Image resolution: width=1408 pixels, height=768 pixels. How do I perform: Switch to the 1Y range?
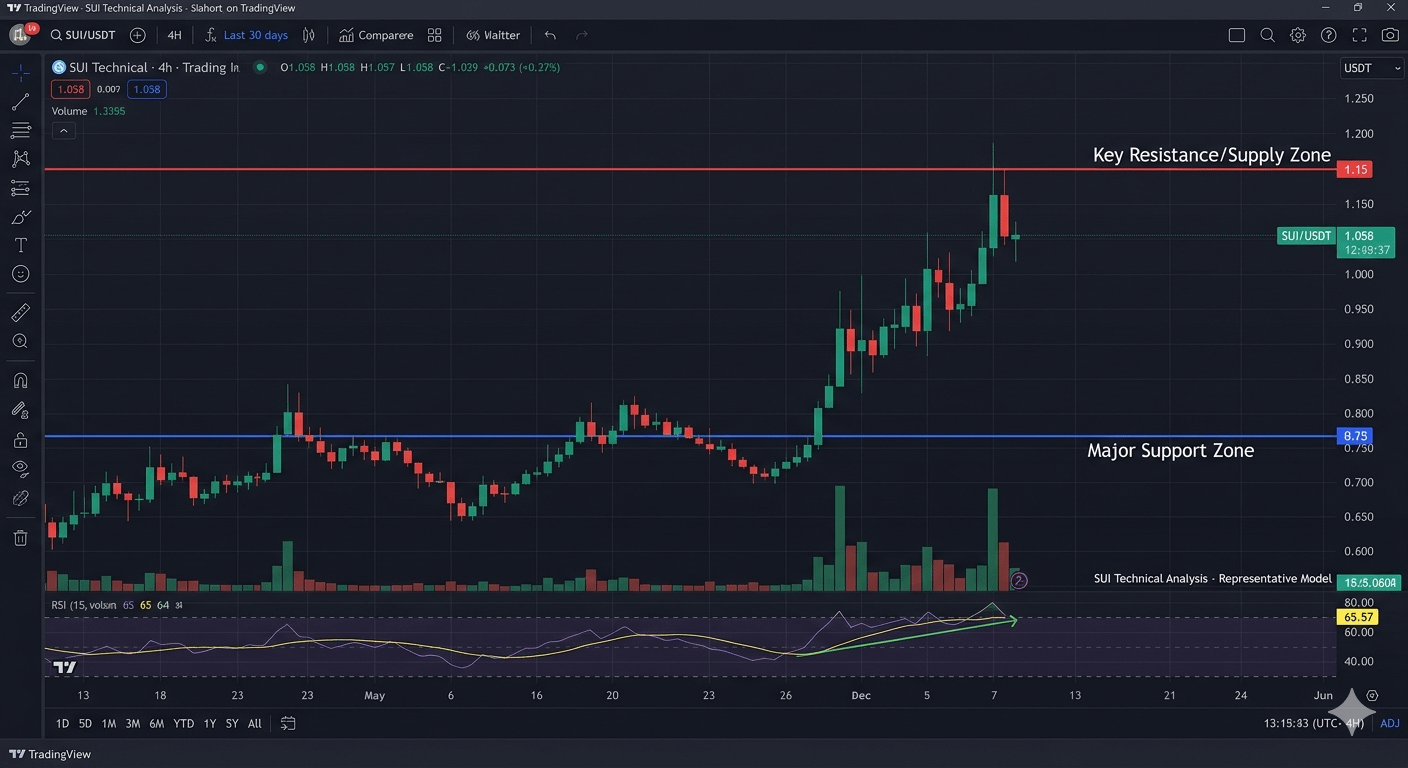(209, 723)
